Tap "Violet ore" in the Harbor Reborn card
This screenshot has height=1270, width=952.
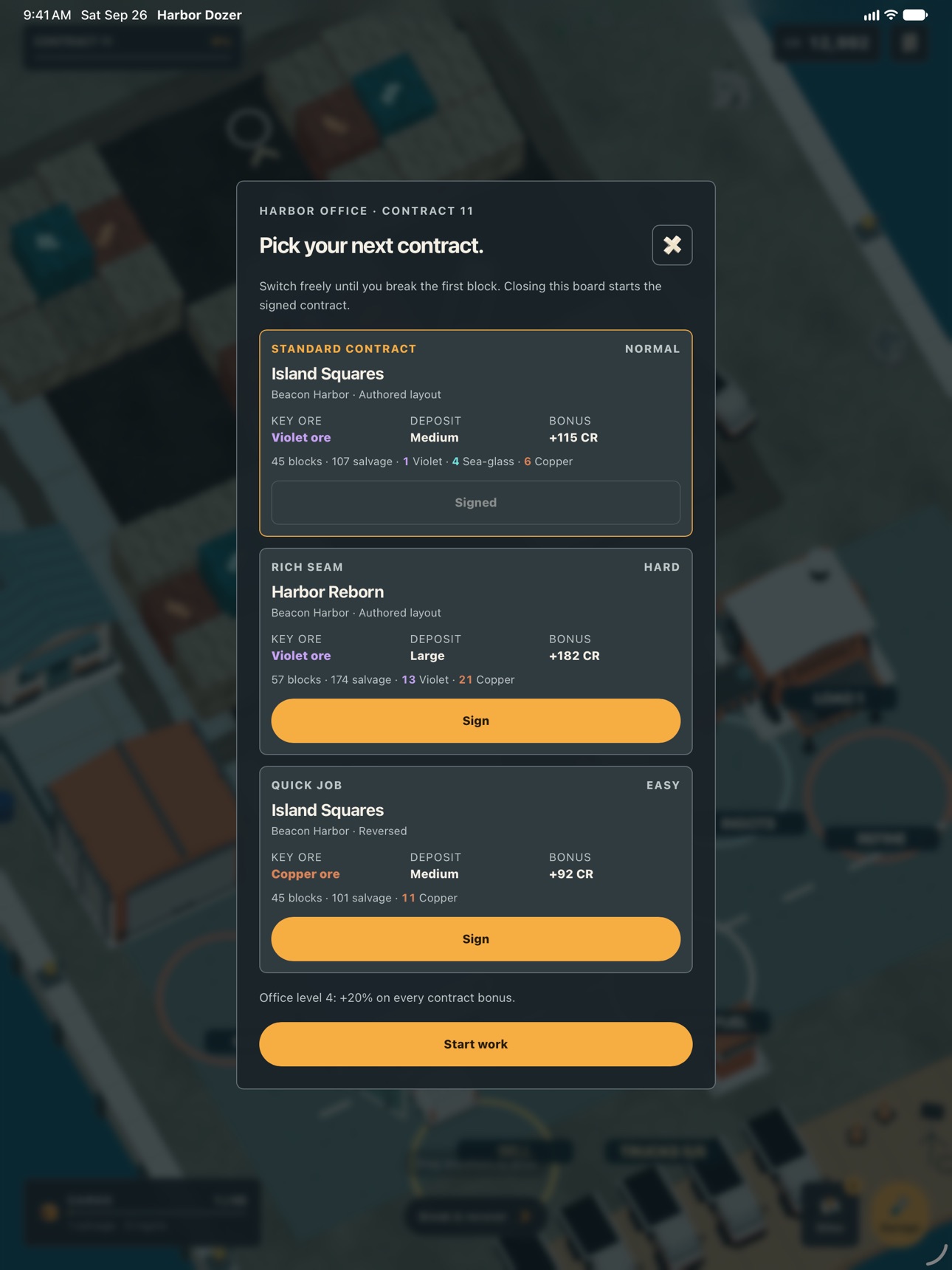point(301,656)
